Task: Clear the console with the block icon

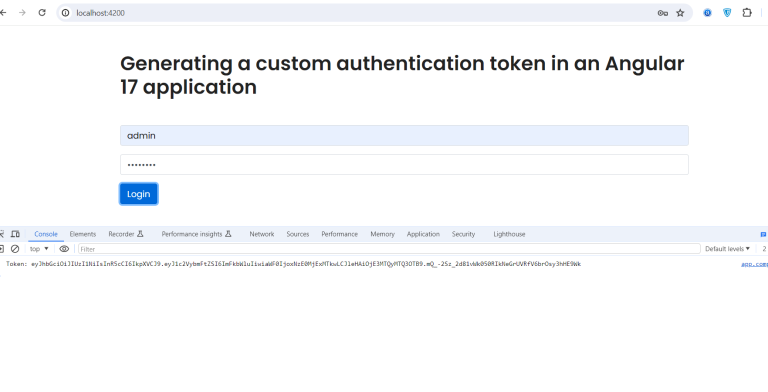Action: click(x=15, y=249)
